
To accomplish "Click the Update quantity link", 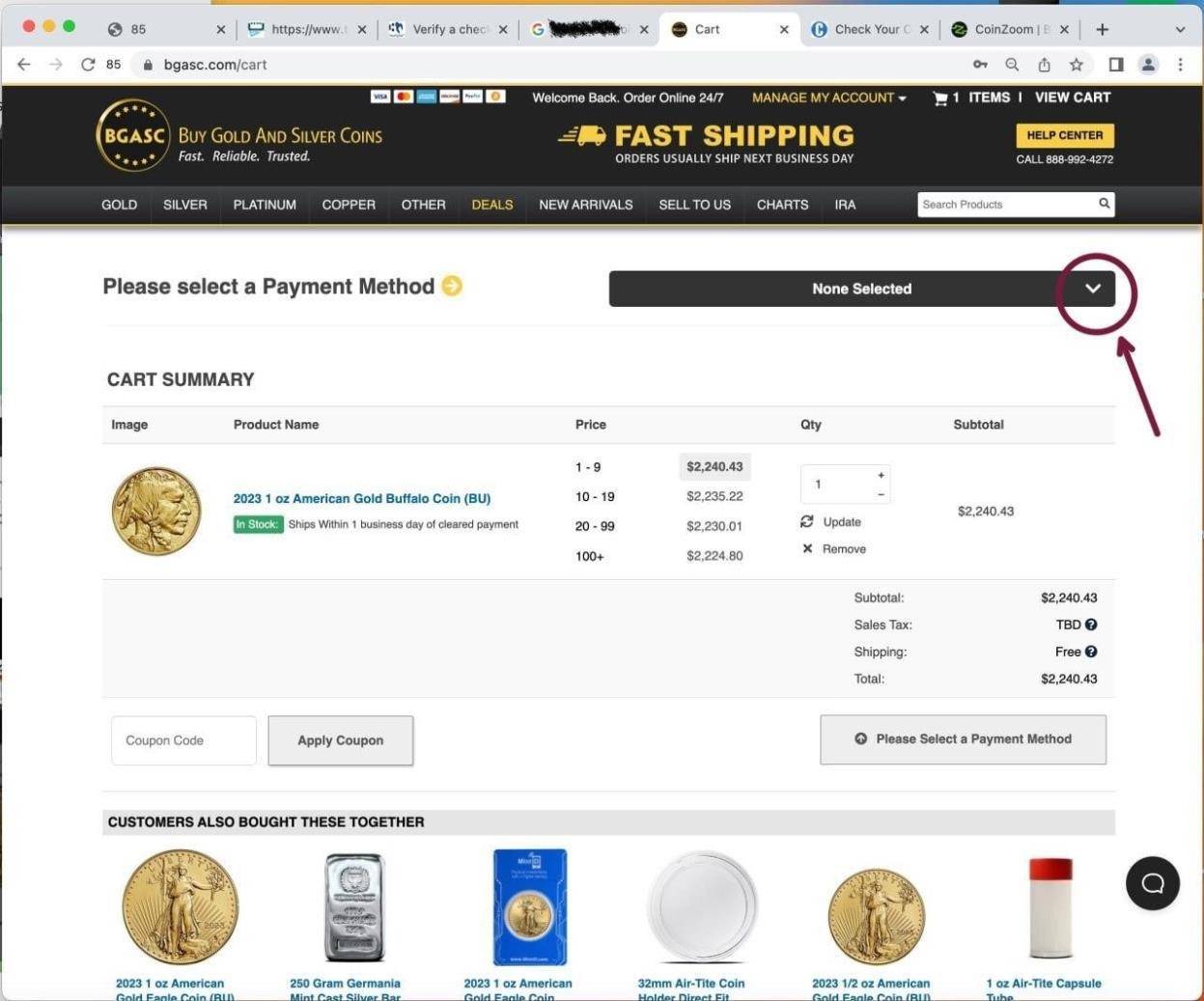I will [x=842, y=521].
